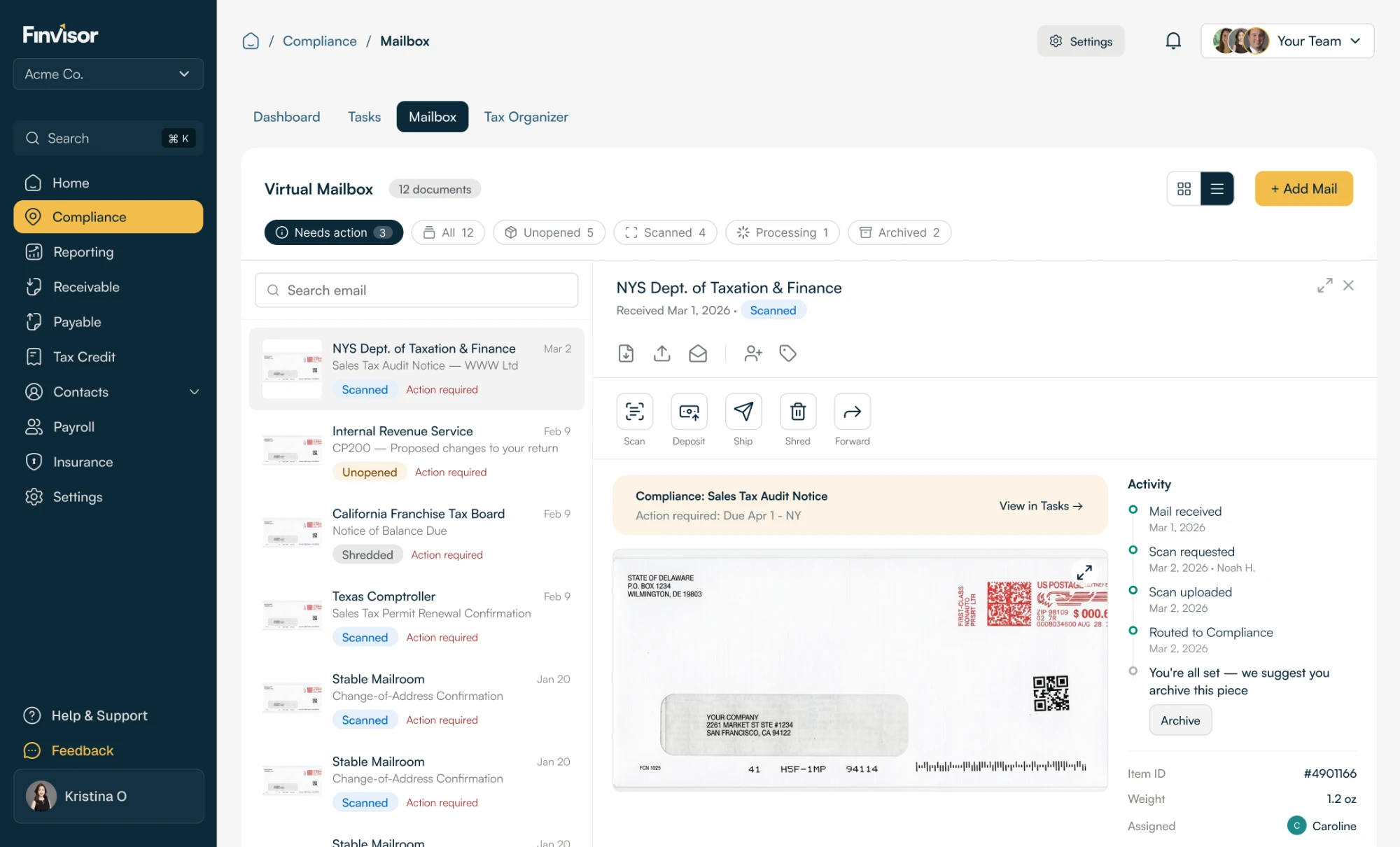Click the Compliance breadcrumb link
Screen dimensions: 1400x847
[x=319, y=41]
